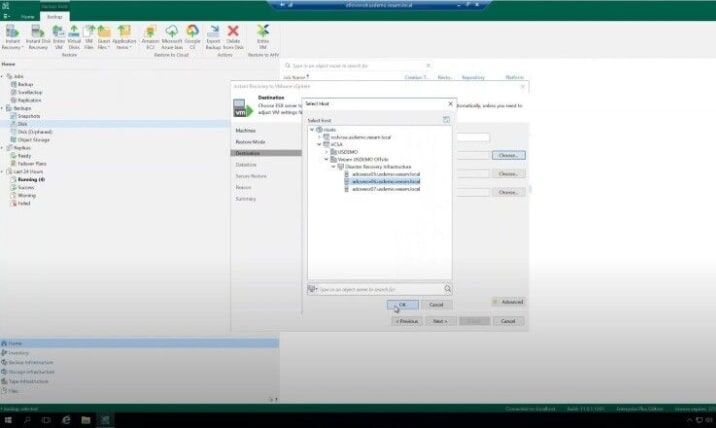Select the Failed jobs tree item
This screenshot has height=428, width=716.
coord(24,203)
